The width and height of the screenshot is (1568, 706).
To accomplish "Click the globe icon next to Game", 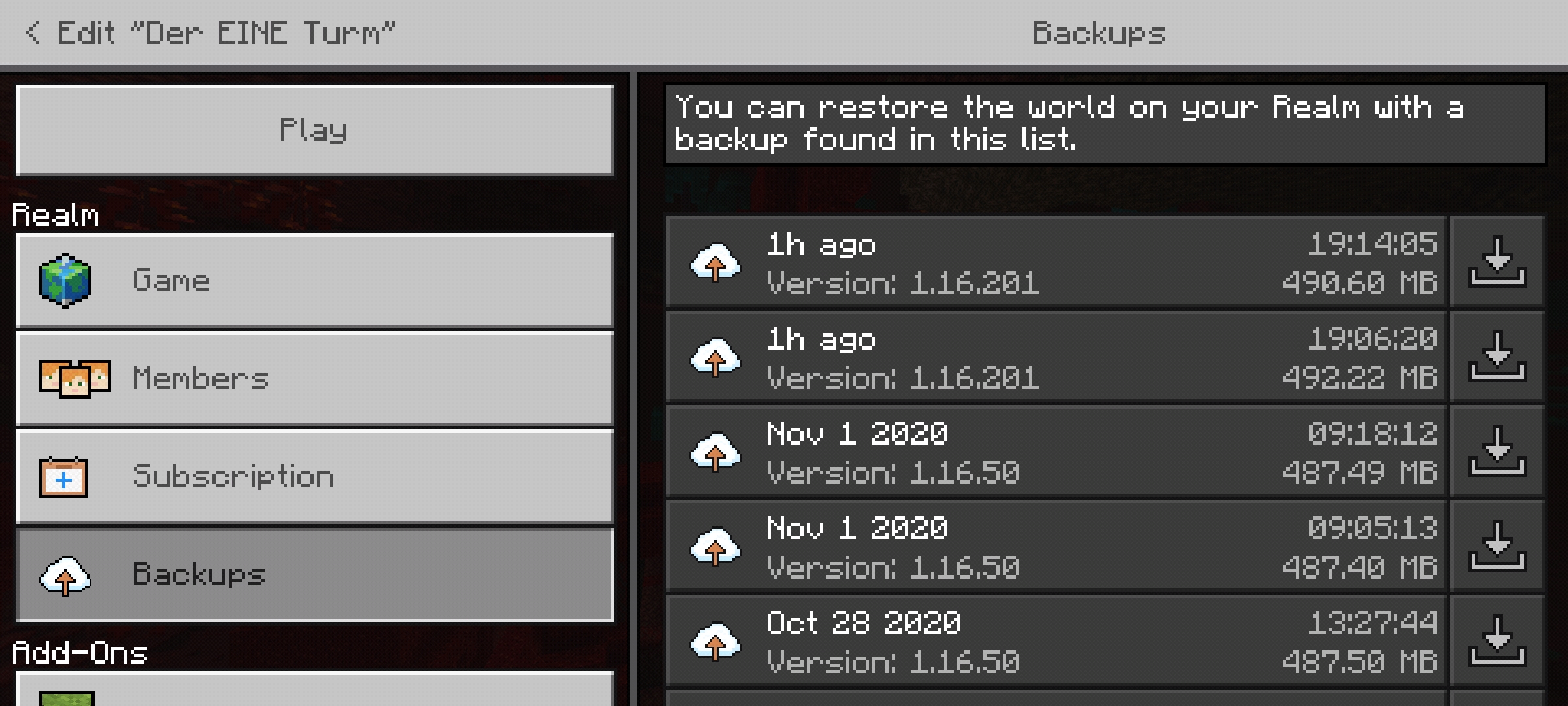I will (65, 280).
